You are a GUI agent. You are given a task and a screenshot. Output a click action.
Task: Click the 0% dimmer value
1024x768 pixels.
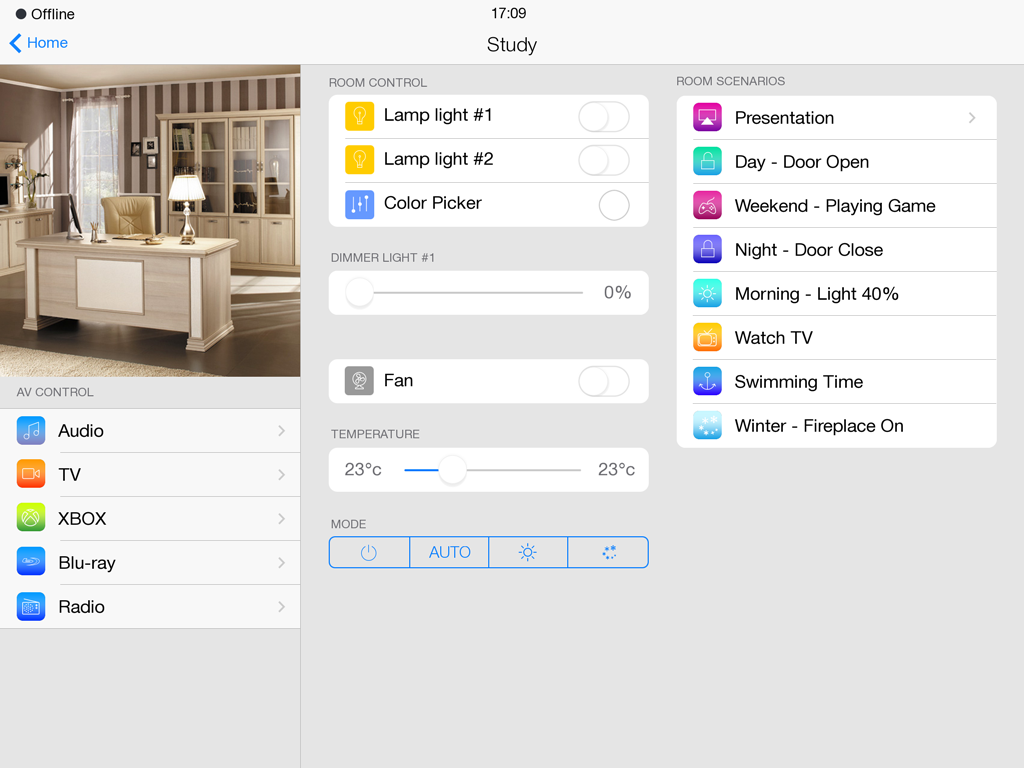[617, 293]
